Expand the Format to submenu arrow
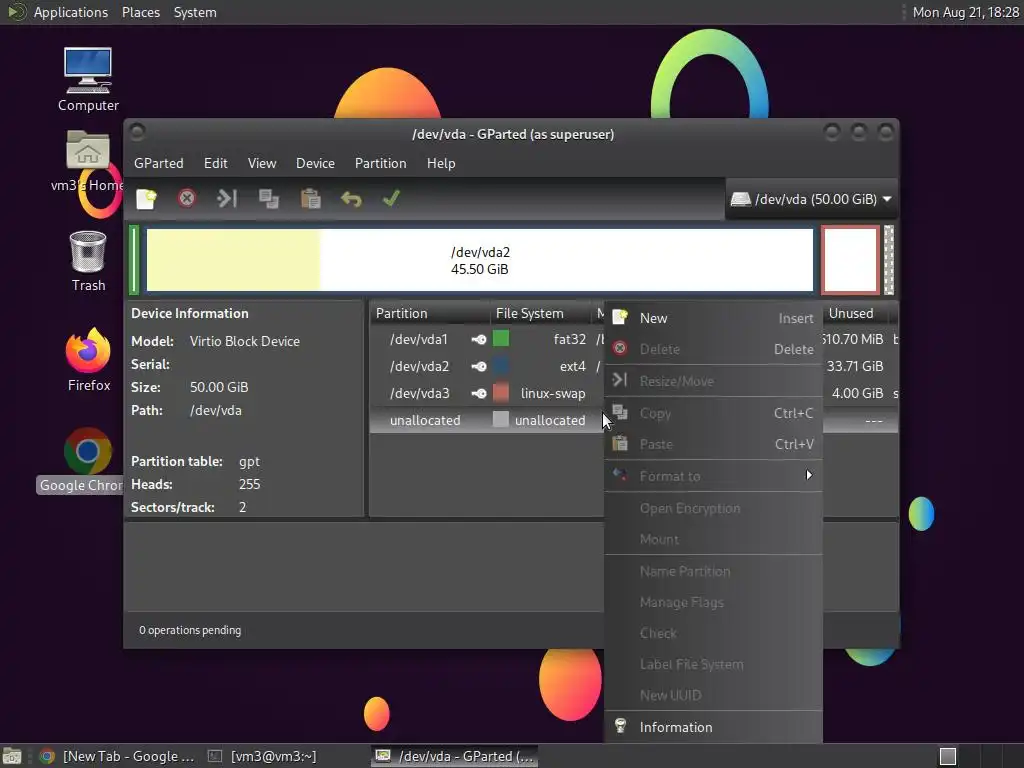The height and width of the screenshot is (768, 1024). [809, 475]
